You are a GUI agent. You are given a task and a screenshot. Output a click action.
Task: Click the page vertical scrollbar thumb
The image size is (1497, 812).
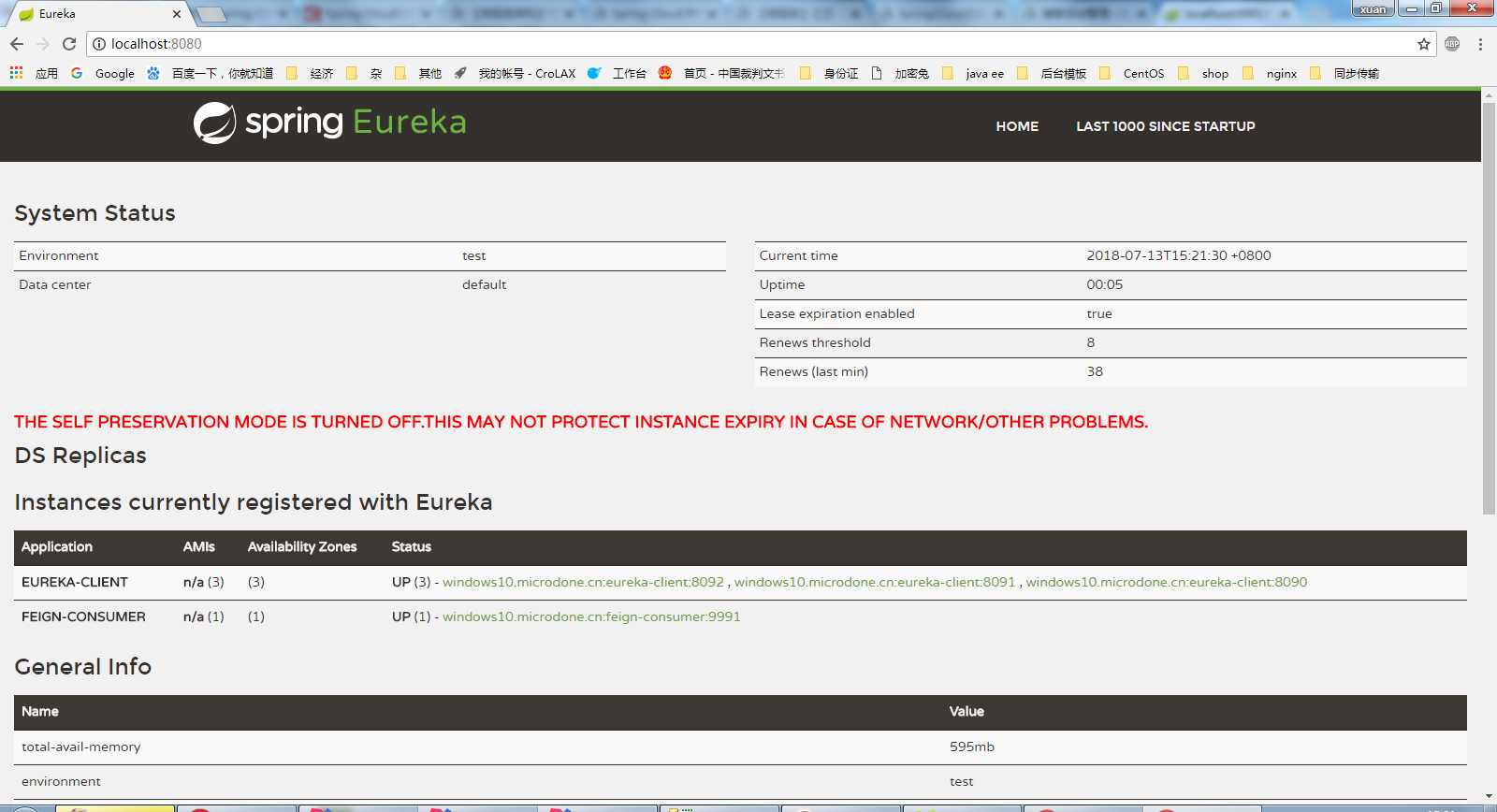1489,309
